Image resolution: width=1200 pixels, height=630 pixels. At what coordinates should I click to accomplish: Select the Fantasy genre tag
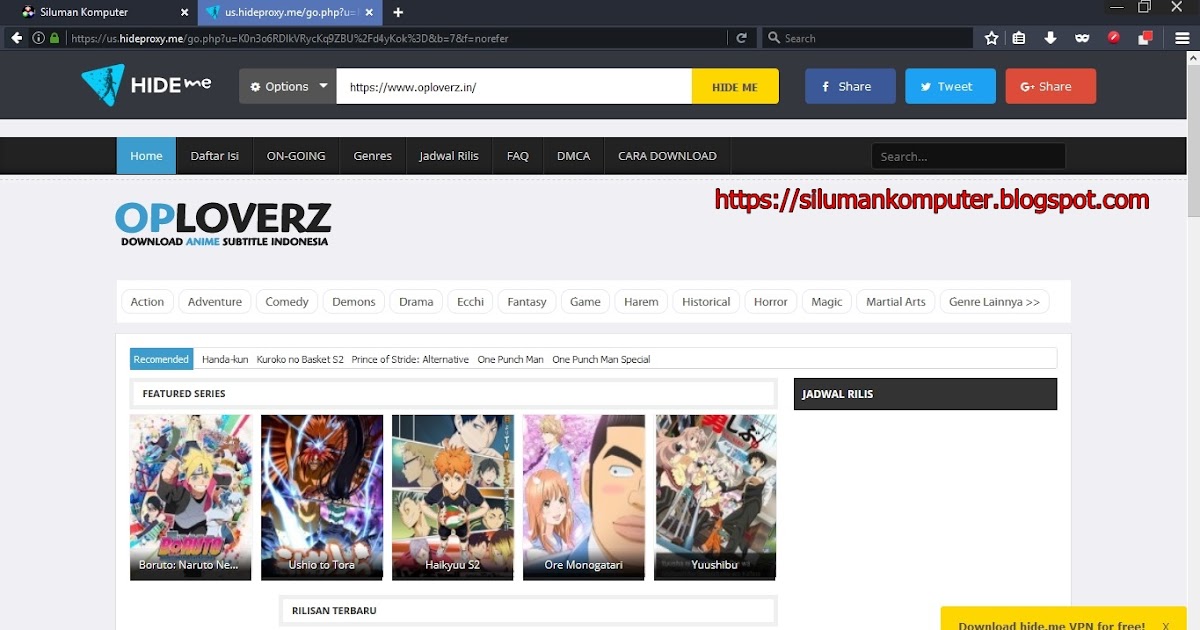point(527,302)
